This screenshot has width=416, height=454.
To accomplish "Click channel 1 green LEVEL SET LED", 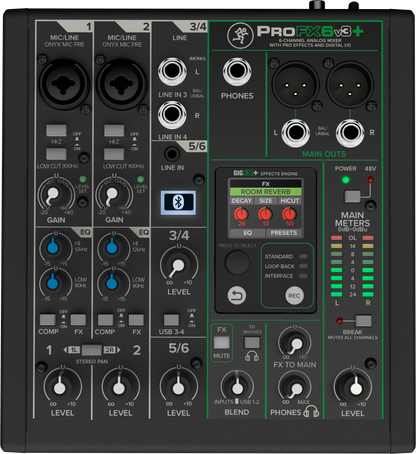I will tap(82, 179).
